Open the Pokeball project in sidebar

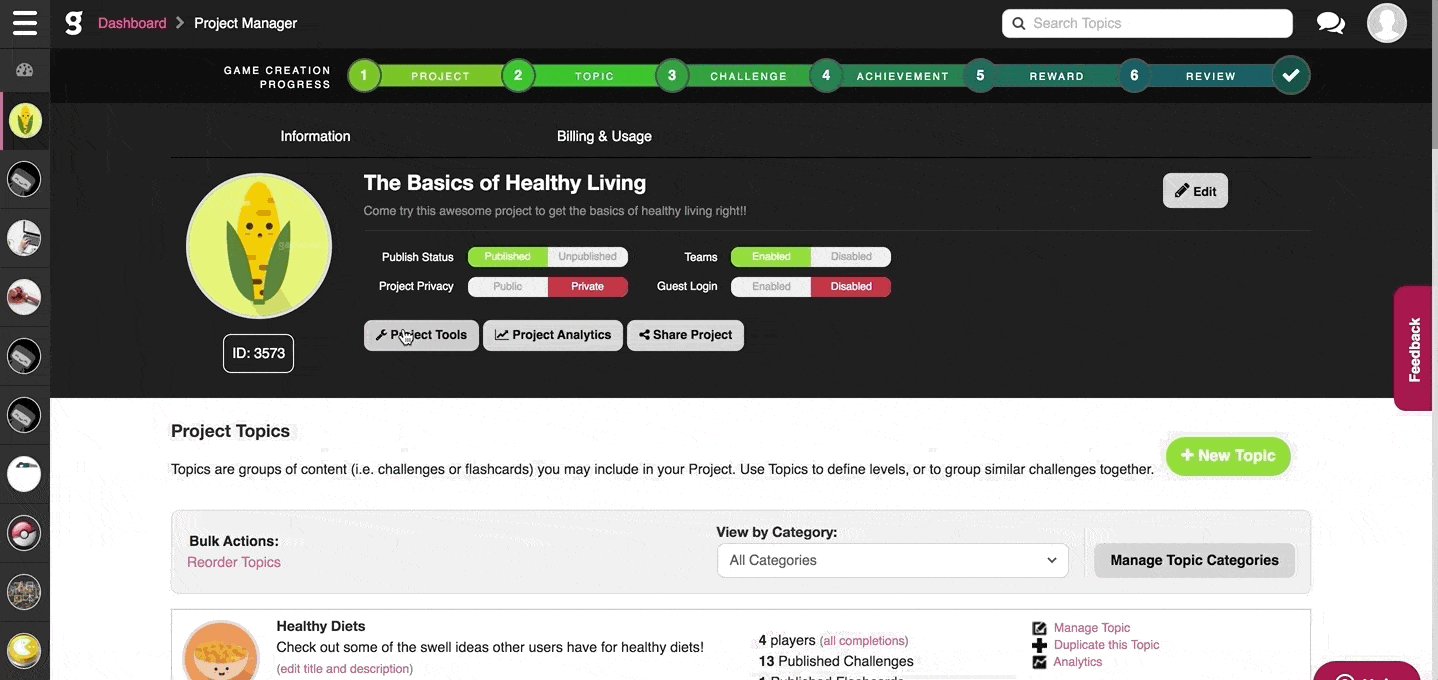25,534
